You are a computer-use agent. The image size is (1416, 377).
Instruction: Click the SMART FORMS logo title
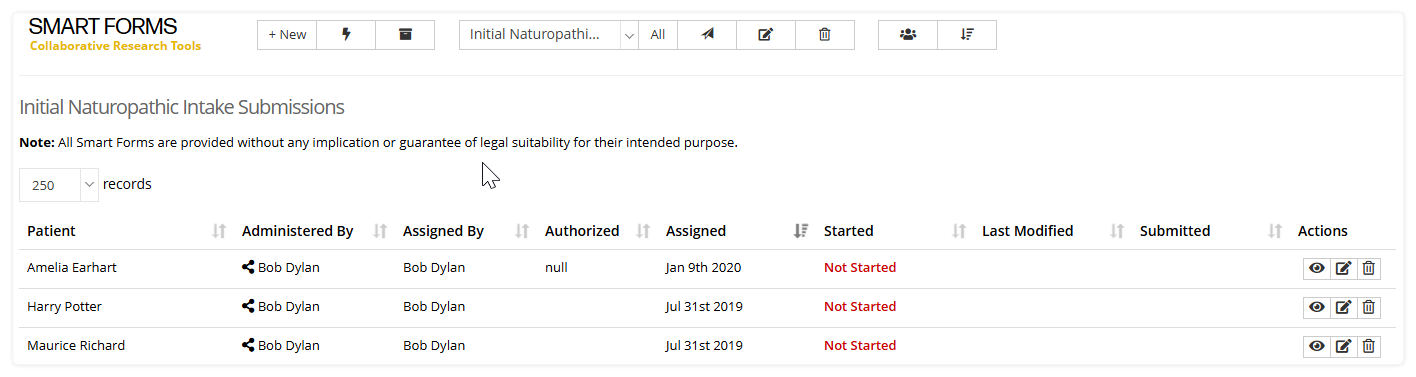tap(103, 27)
